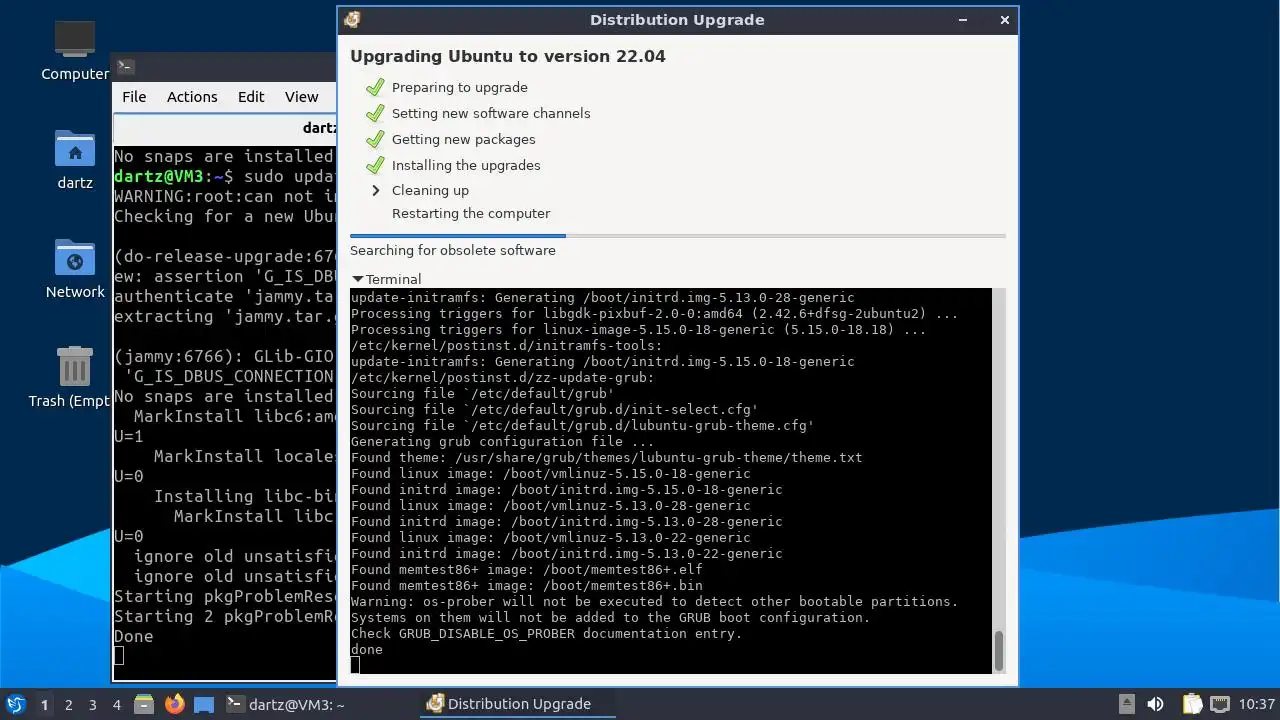The image size is (1280, 720).
Task: Open the Computer desktop icon
Action: click(x=75, y=50)
